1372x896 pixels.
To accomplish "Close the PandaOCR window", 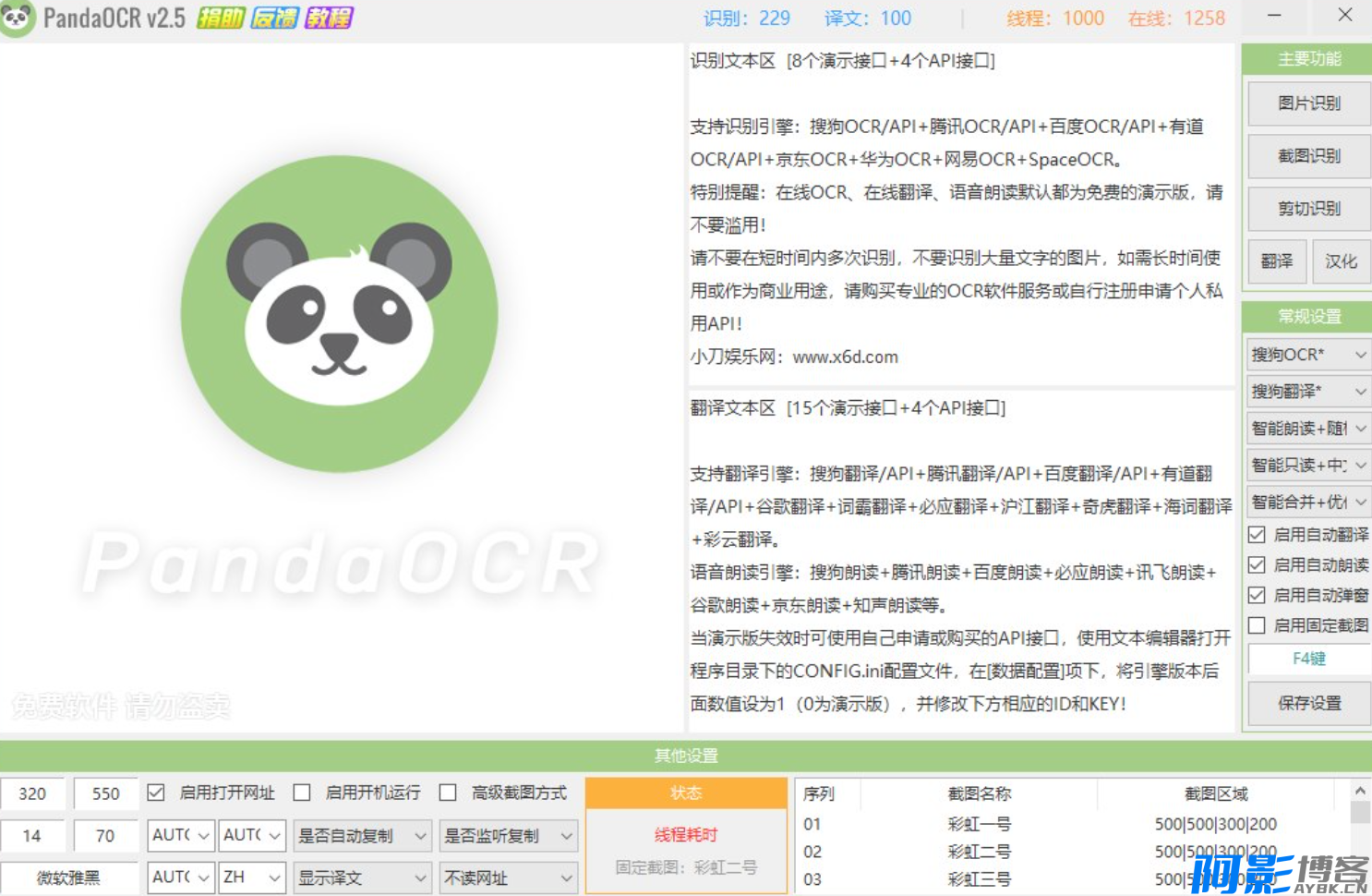I will (1345, 16).
